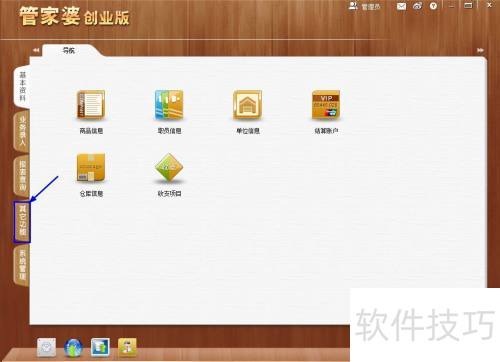Click the help question mark icon
Screen dimensions: 500x362
coord(433,6)
